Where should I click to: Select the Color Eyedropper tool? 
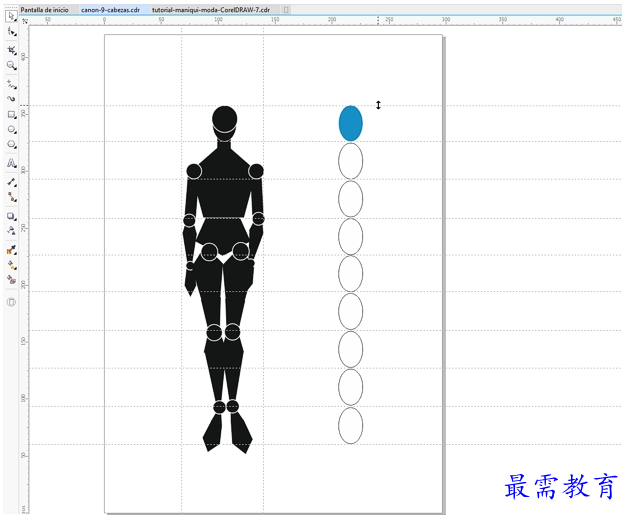click(11, 250)
